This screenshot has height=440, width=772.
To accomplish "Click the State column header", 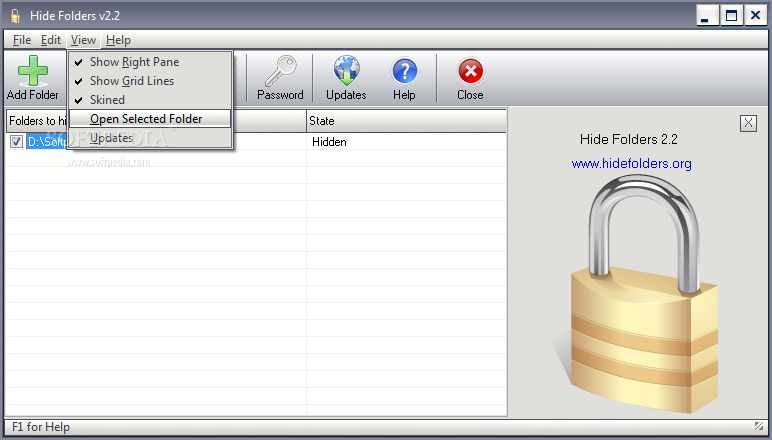I will 406,121.
